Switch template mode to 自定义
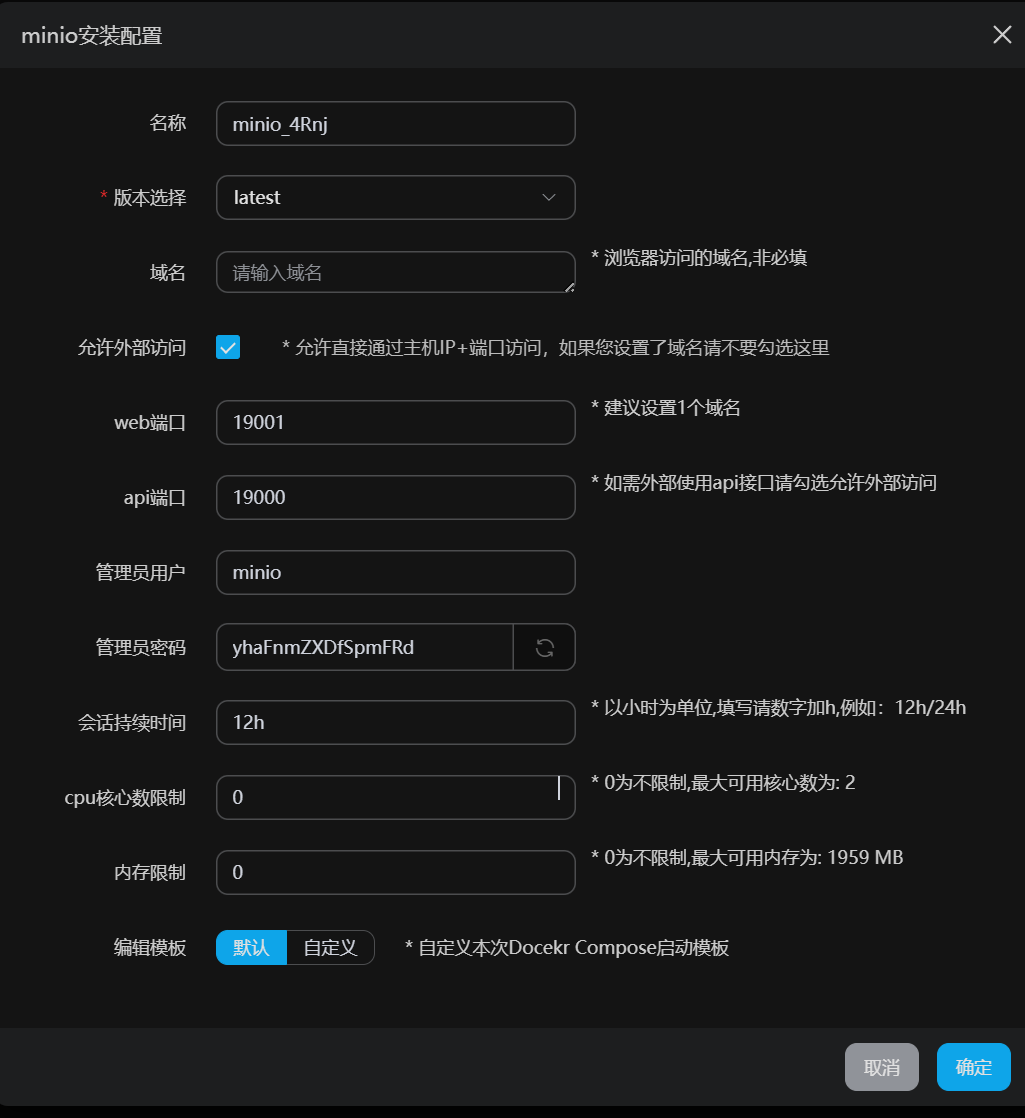Image resolution: width=1025 pixels, height=1118 pixels. click(x=330, y=947)
